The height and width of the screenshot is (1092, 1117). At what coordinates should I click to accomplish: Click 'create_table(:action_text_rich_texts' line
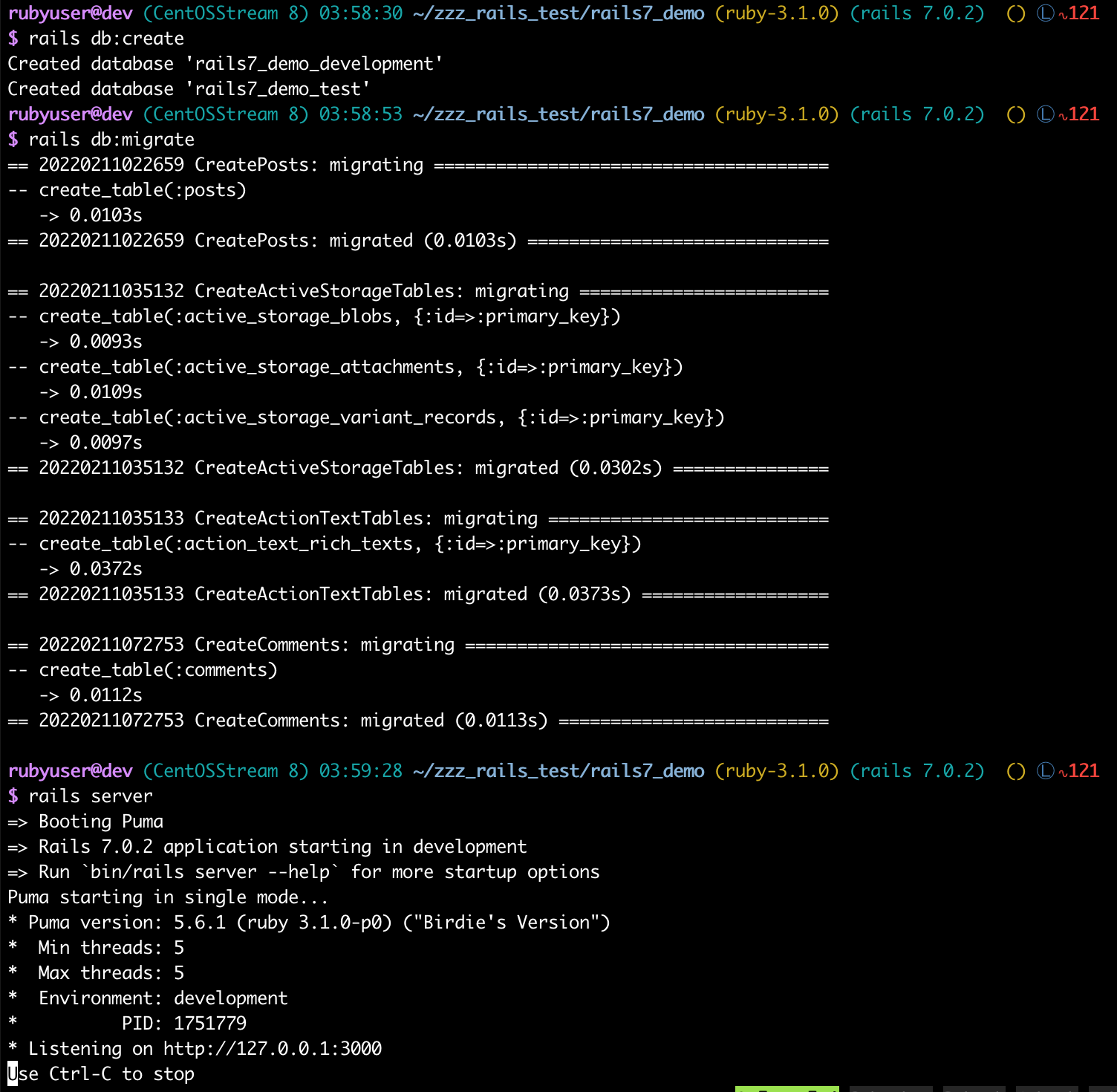point(325,544)
